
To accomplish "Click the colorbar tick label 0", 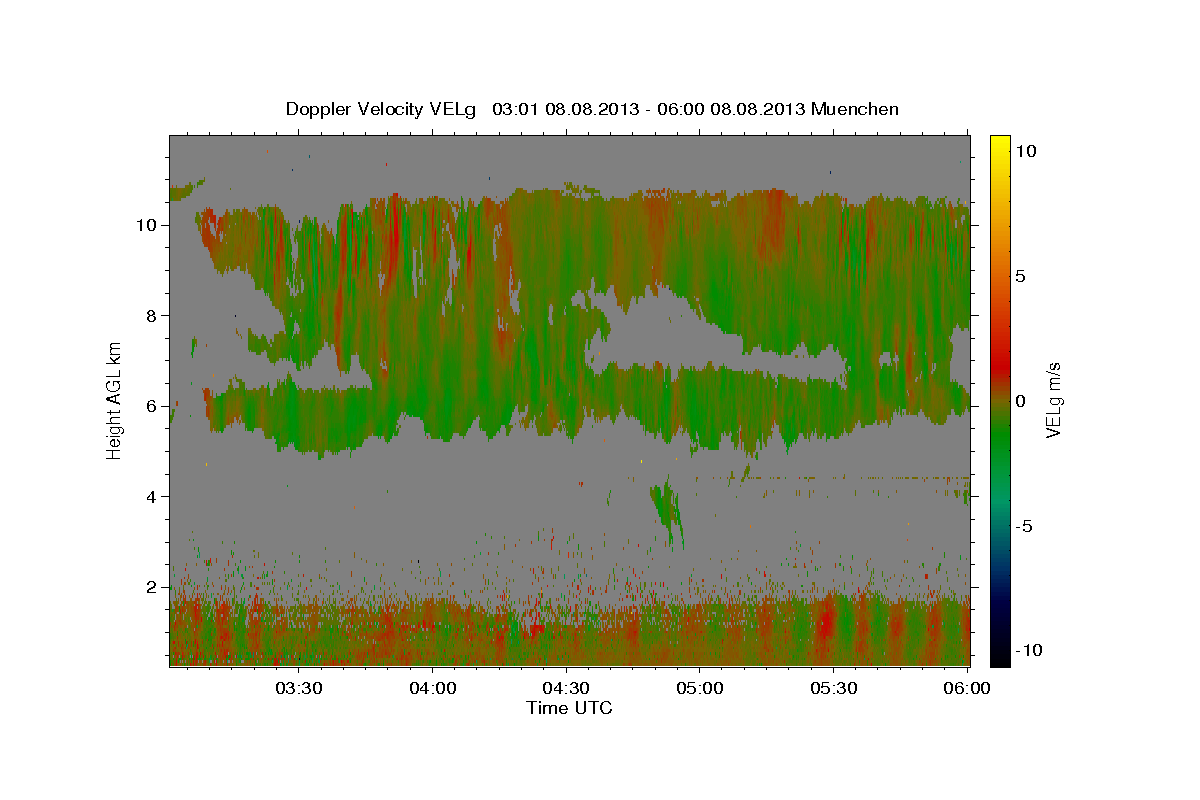I will pos(1020,400).
